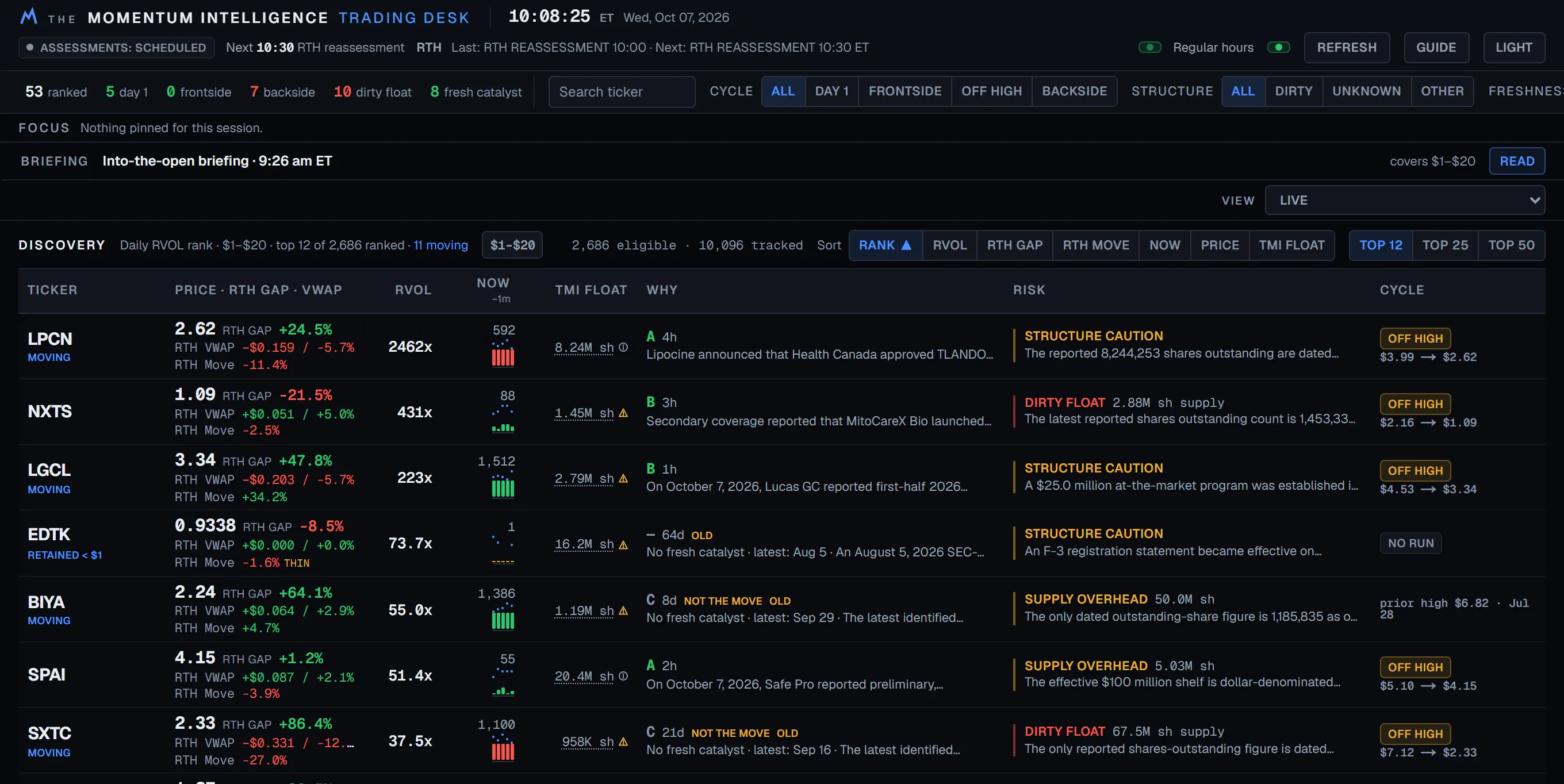Sort by RTH GAP
This screenshot has height=784, width=1564.
[1014, 245]
